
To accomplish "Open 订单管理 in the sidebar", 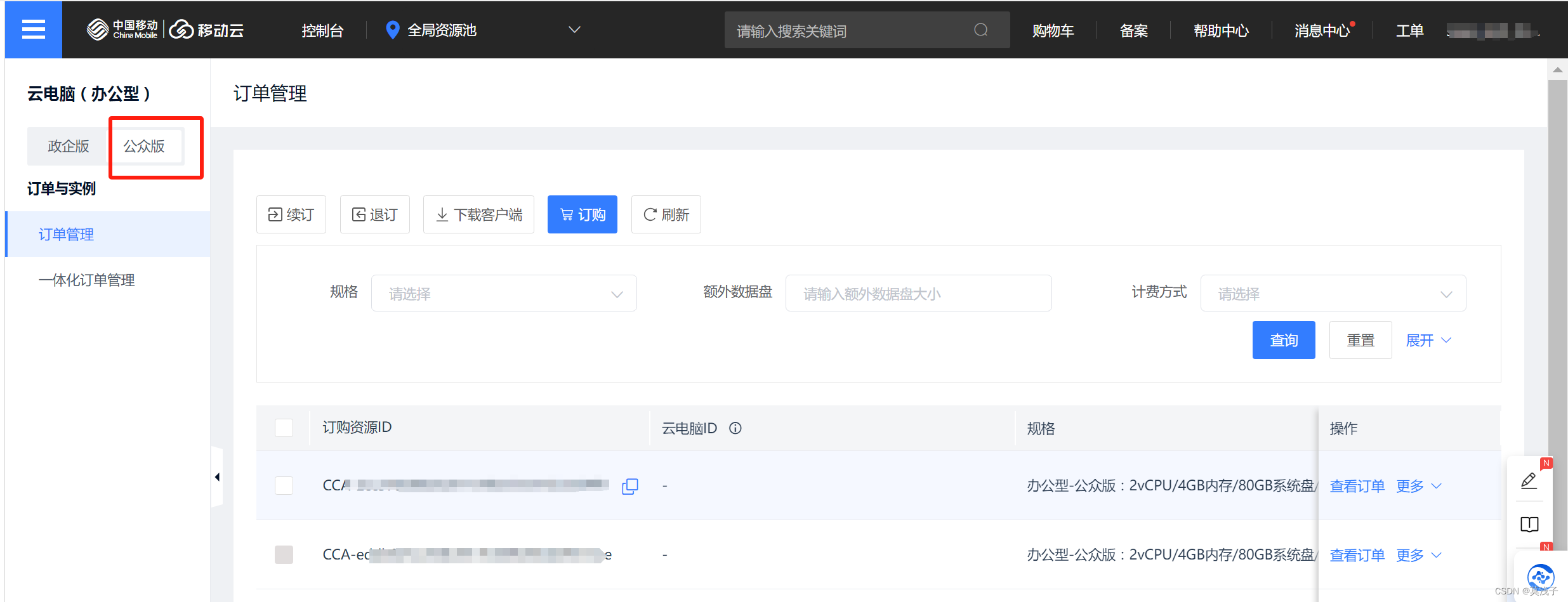I will click(x=108, y=234).
